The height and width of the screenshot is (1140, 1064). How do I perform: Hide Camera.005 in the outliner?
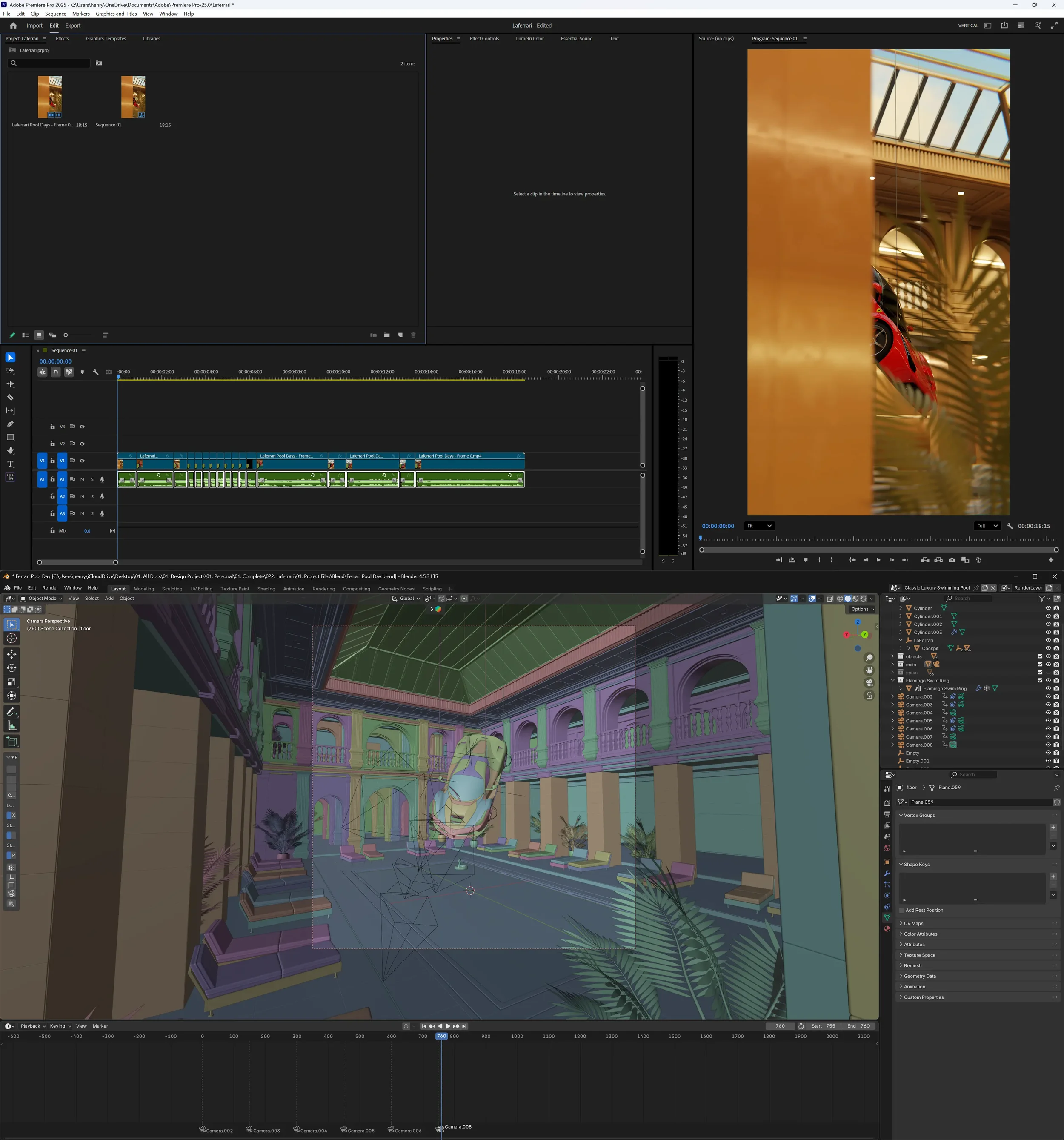pos(1048,721)
